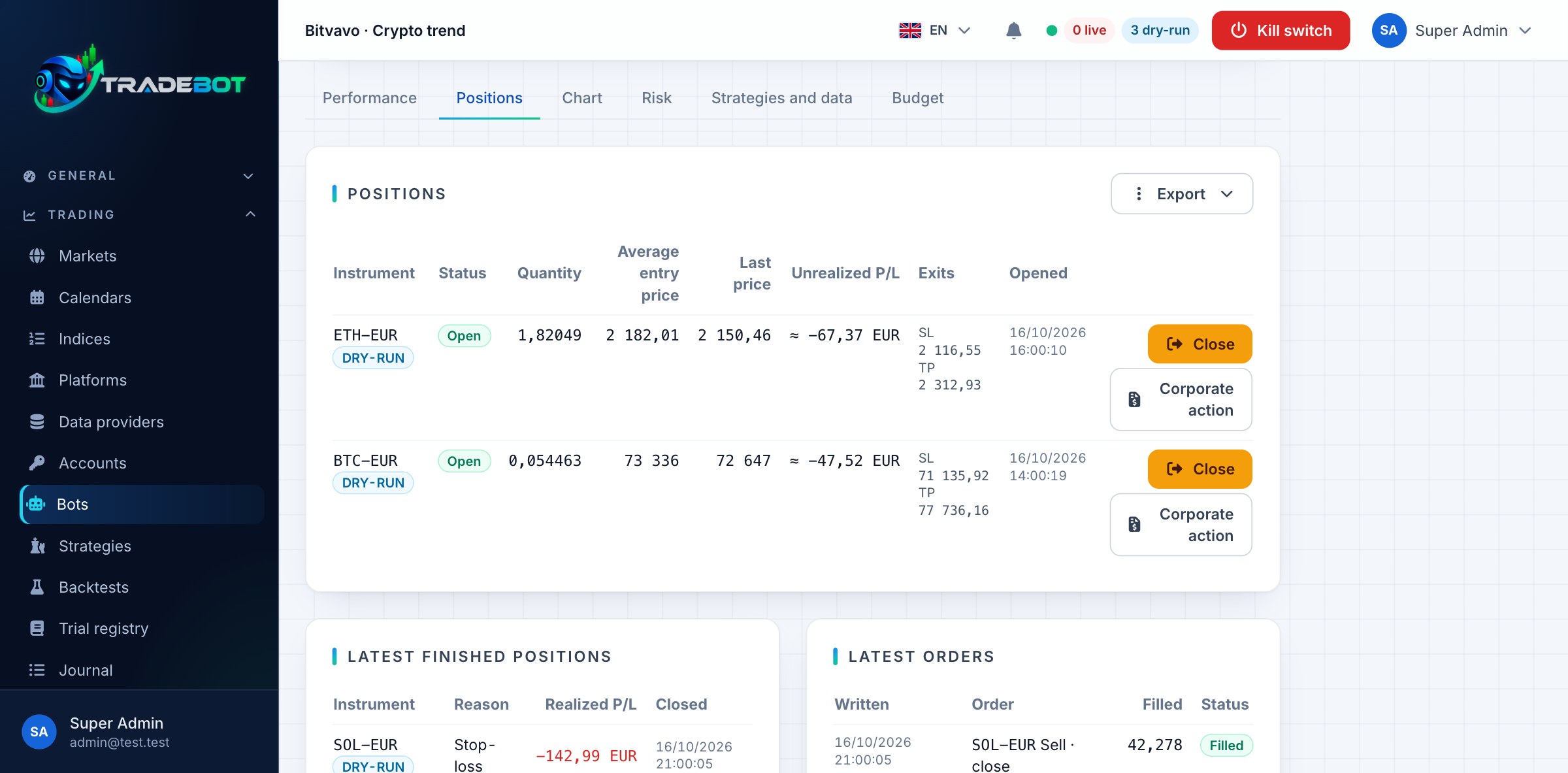Click the Unrealized P/L column header
Screen dimensions: 1568x773
click(x=845, y=273)
